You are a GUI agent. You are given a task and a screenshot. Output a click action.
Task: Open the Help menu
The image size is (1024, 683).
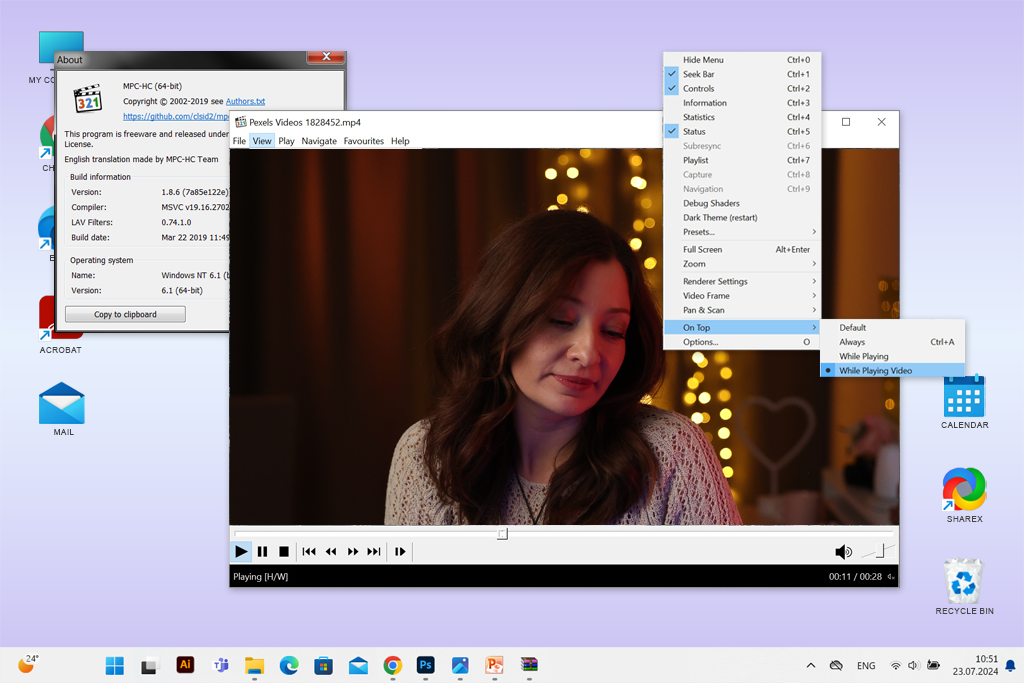click(x=400, y=140)
